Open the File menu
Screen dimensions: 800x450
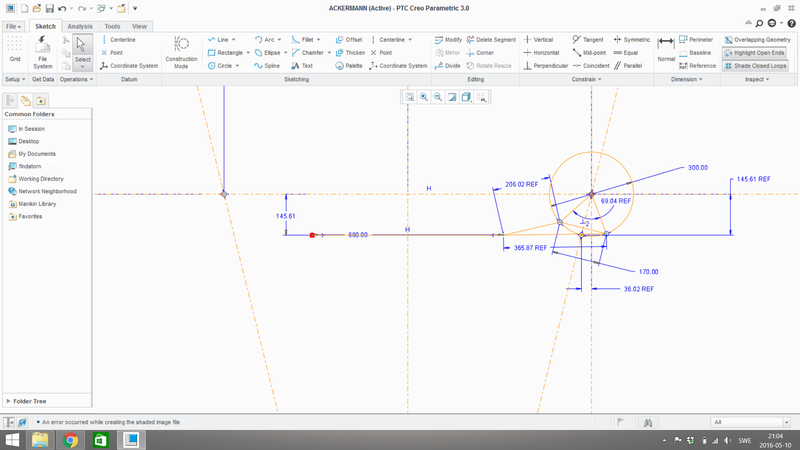coord(13,26)
